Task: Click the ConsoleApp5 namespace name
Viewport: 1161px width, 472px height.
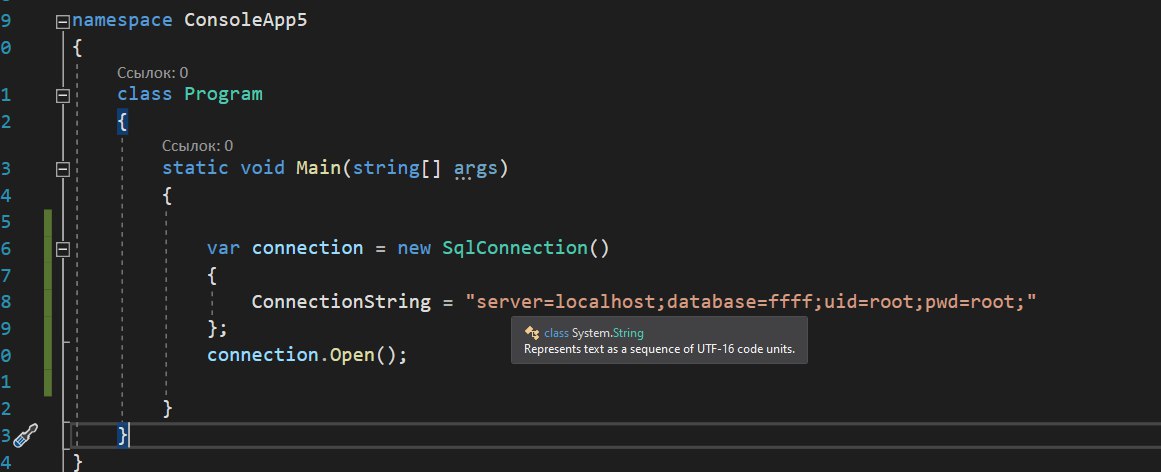Action: (x=245, y=20)
